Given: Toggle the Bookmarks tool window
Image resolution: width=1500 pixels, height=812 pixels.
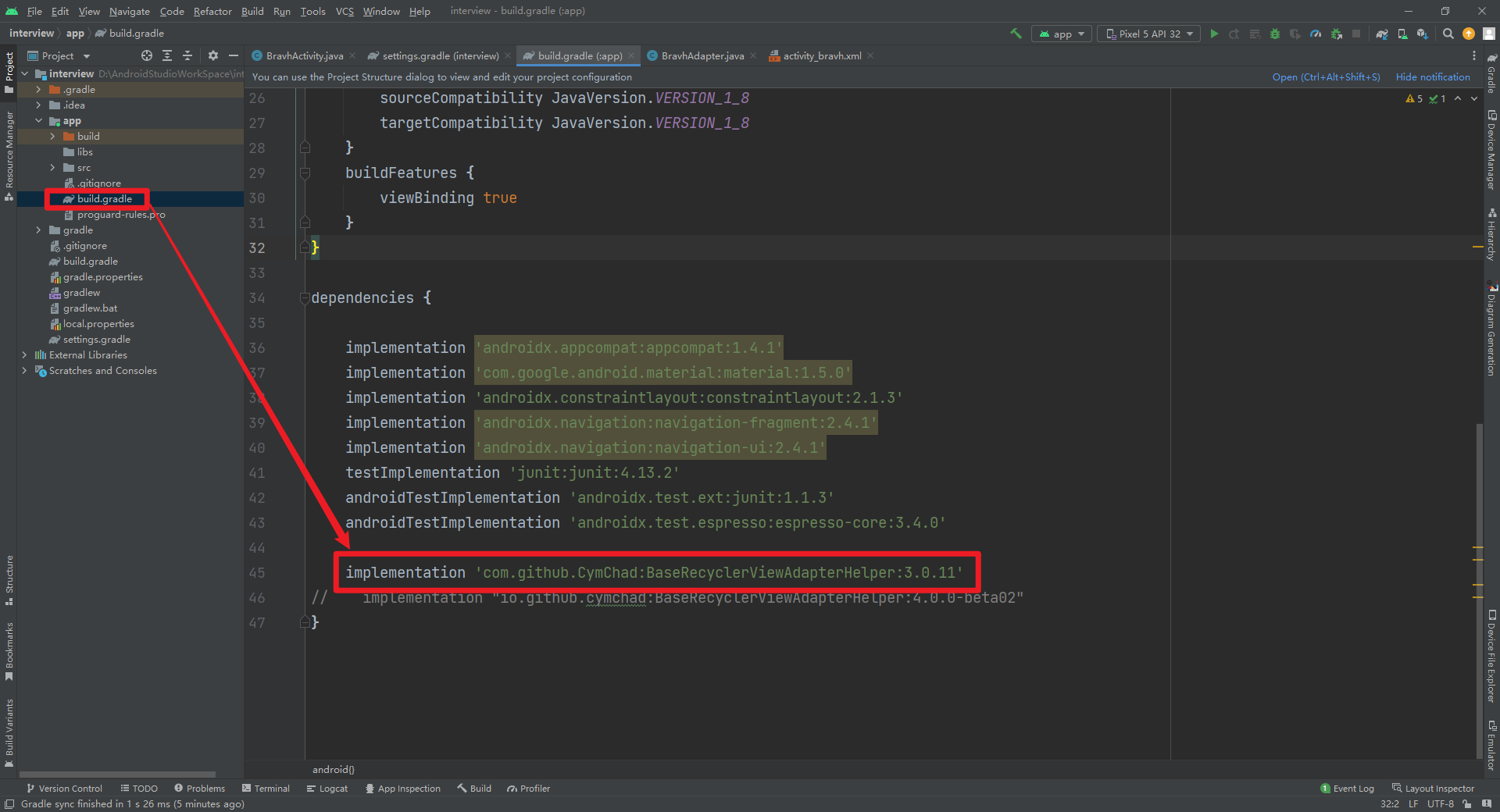Looking at the screenshot, I should pos(9,651).
